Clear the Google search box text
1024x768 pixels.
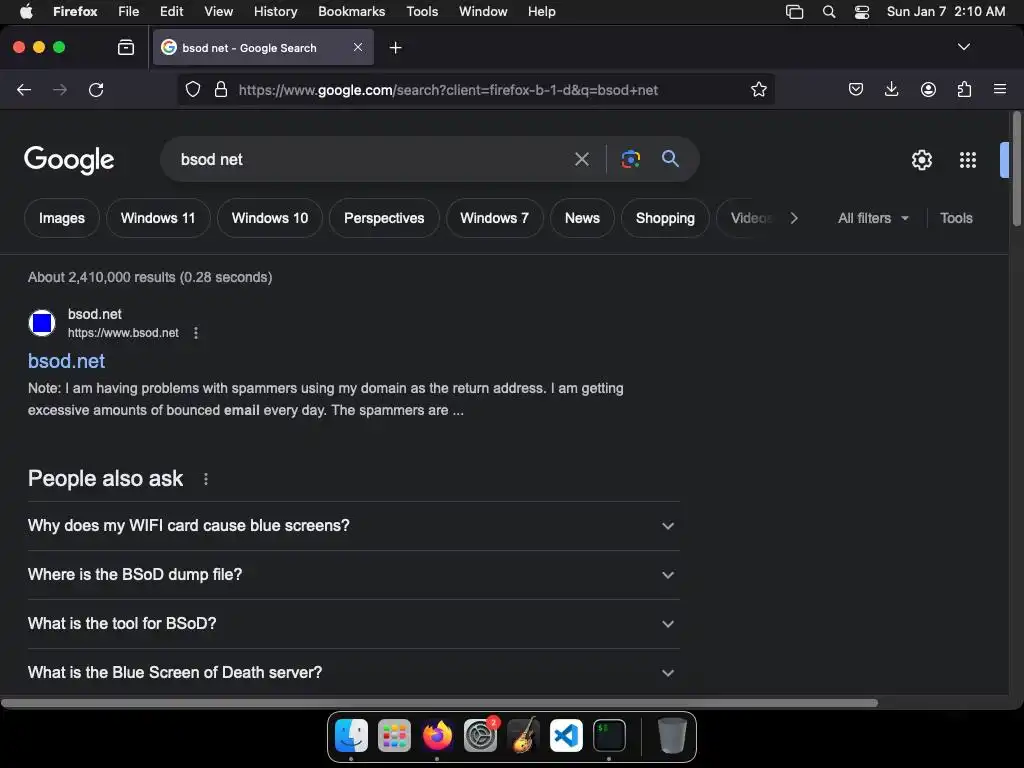point(581,159)
